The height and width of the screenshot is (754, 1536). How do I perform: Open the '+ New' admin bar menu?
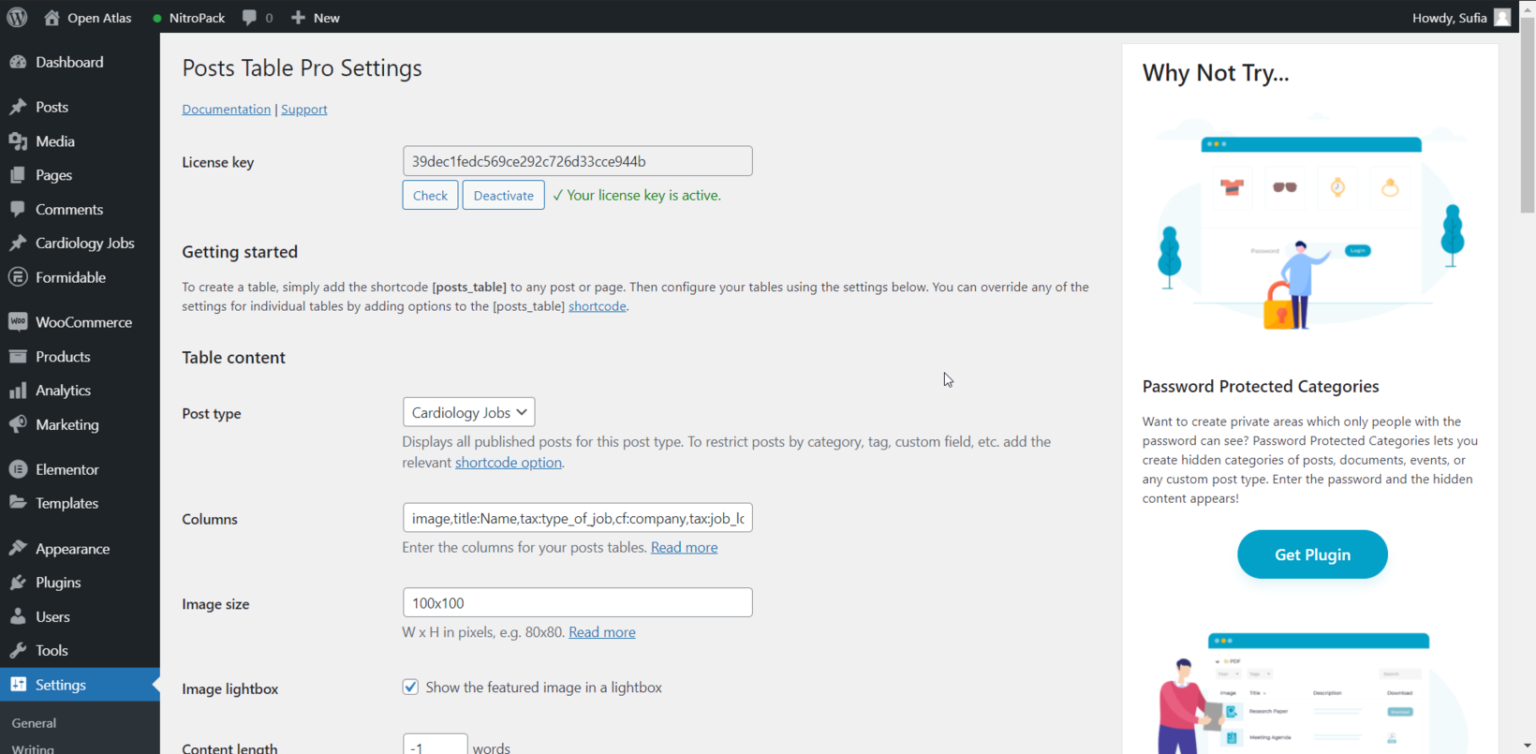pos(315,17)
